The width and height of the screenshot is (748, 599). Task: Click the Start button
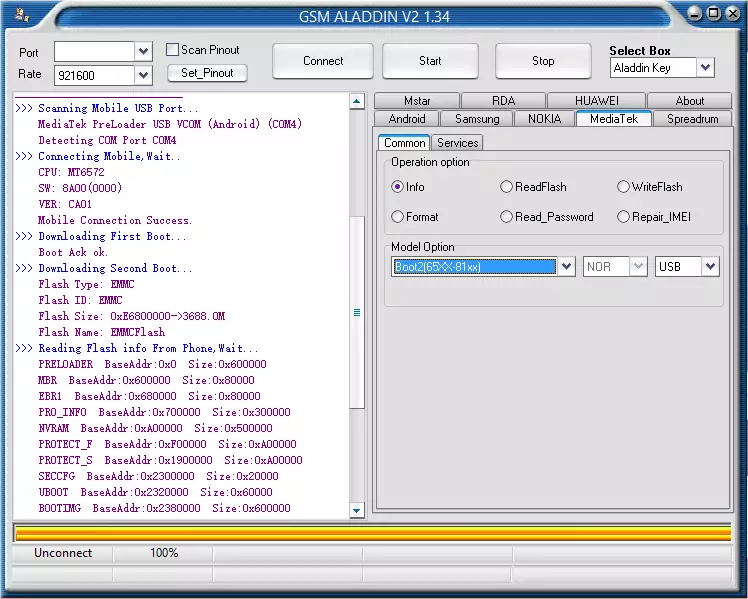(430, 61)
